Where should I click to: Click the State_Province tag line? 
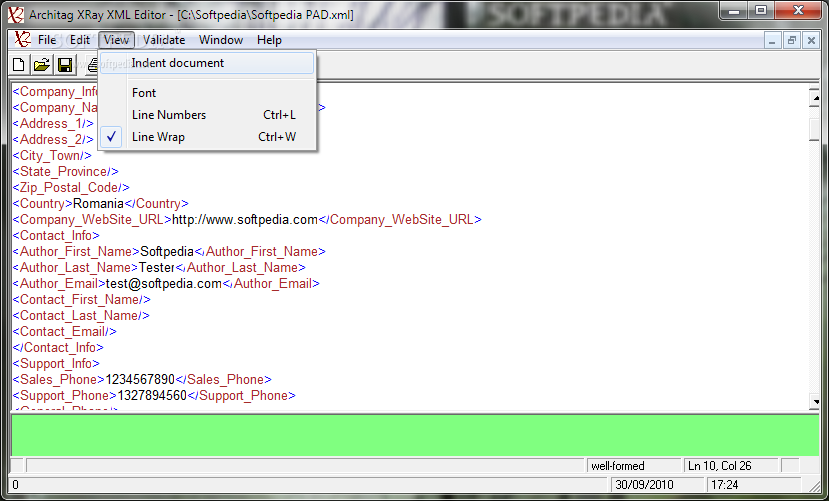click(x=66, y=172)
